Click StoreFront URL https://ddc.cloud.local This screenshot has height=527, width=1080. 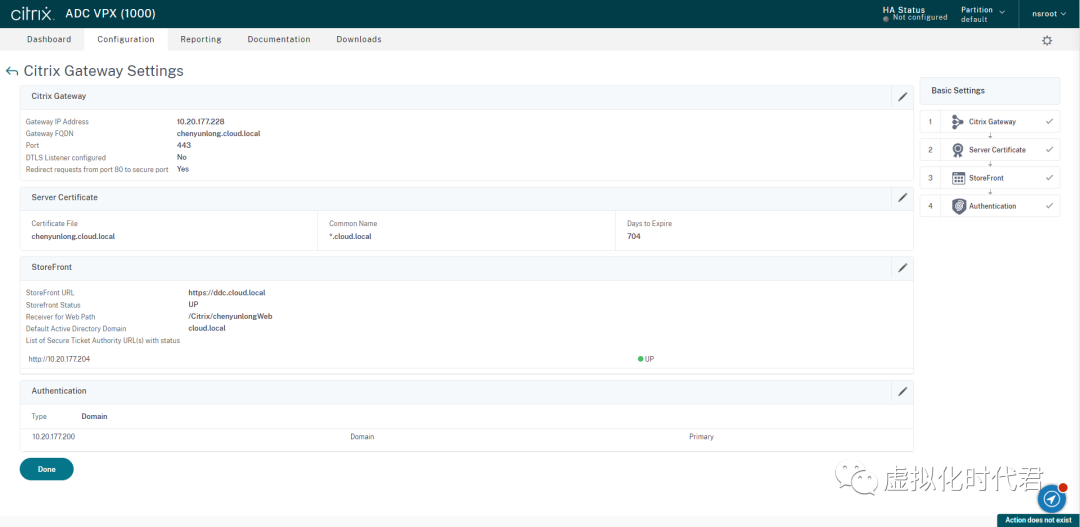tap(227, 293)
